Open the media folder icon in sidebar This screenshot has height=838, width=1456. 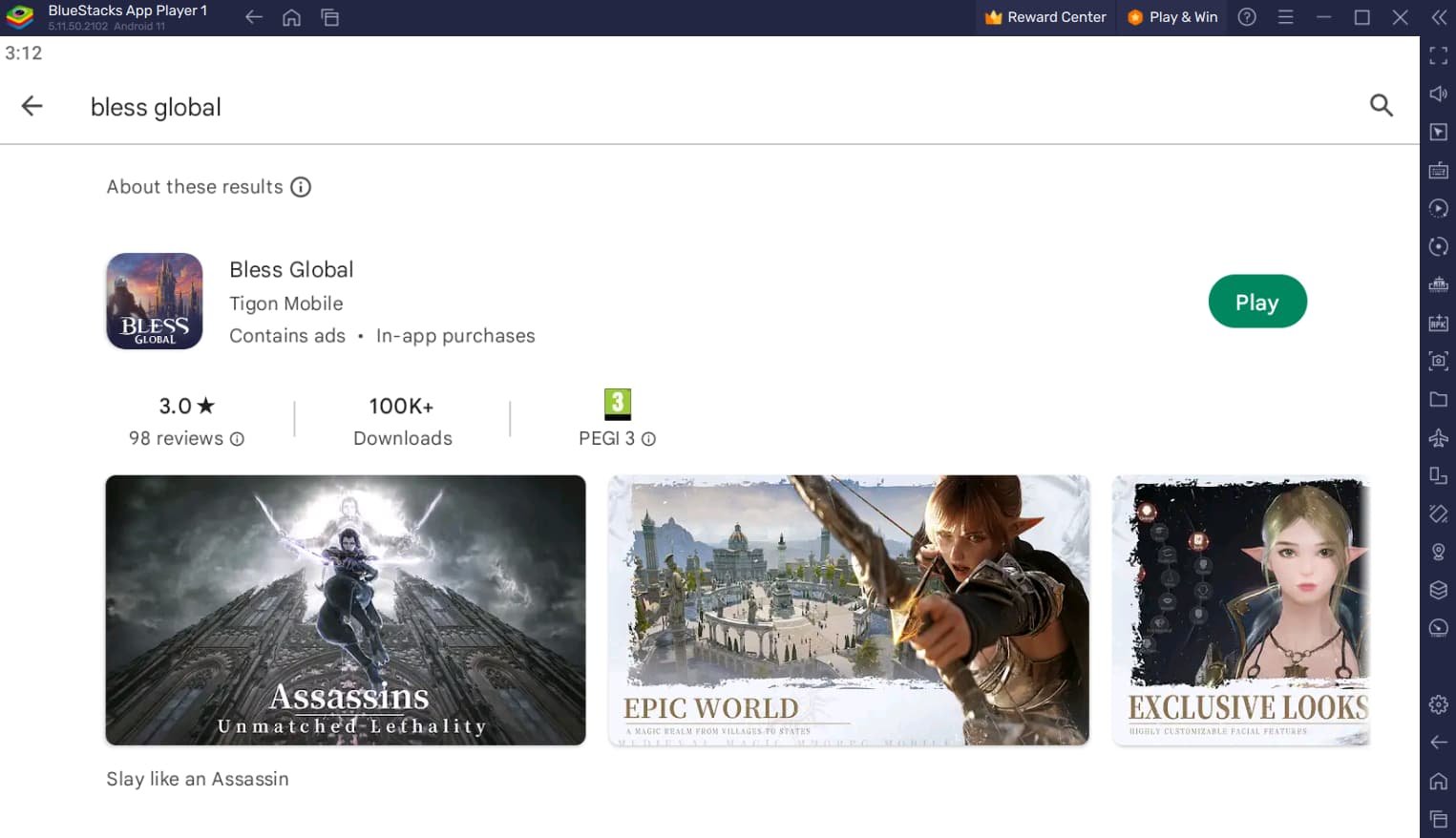tap(1438, 399)
